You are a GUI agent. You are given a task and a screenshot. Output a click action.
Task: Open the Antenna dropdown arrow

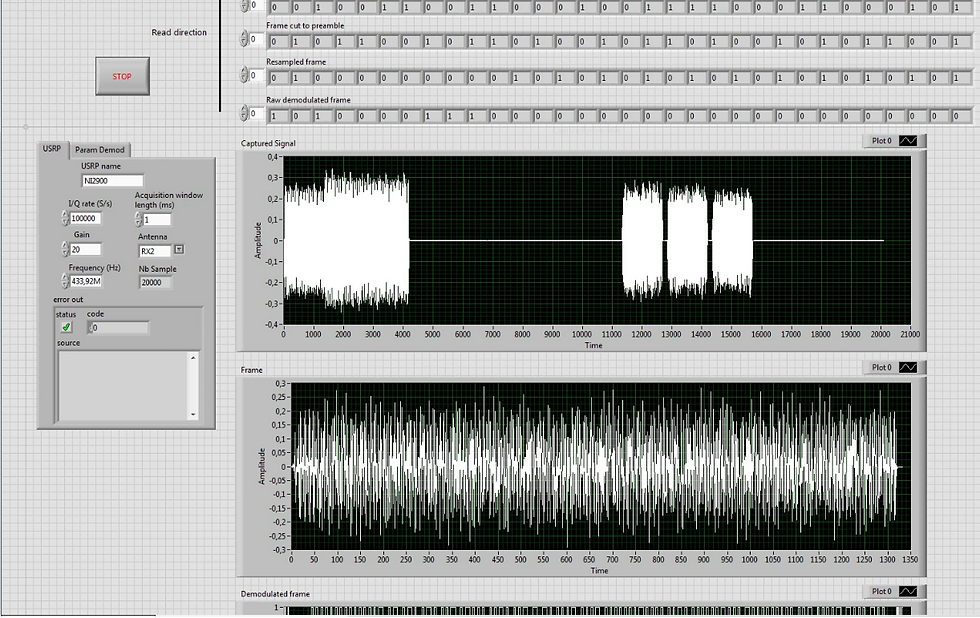[x=179, y=250]
